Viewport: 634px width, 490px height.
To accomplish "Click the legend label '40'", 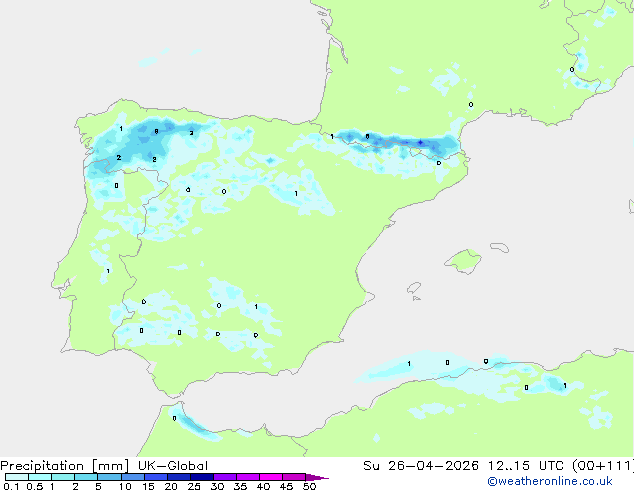I will point(263,486).
